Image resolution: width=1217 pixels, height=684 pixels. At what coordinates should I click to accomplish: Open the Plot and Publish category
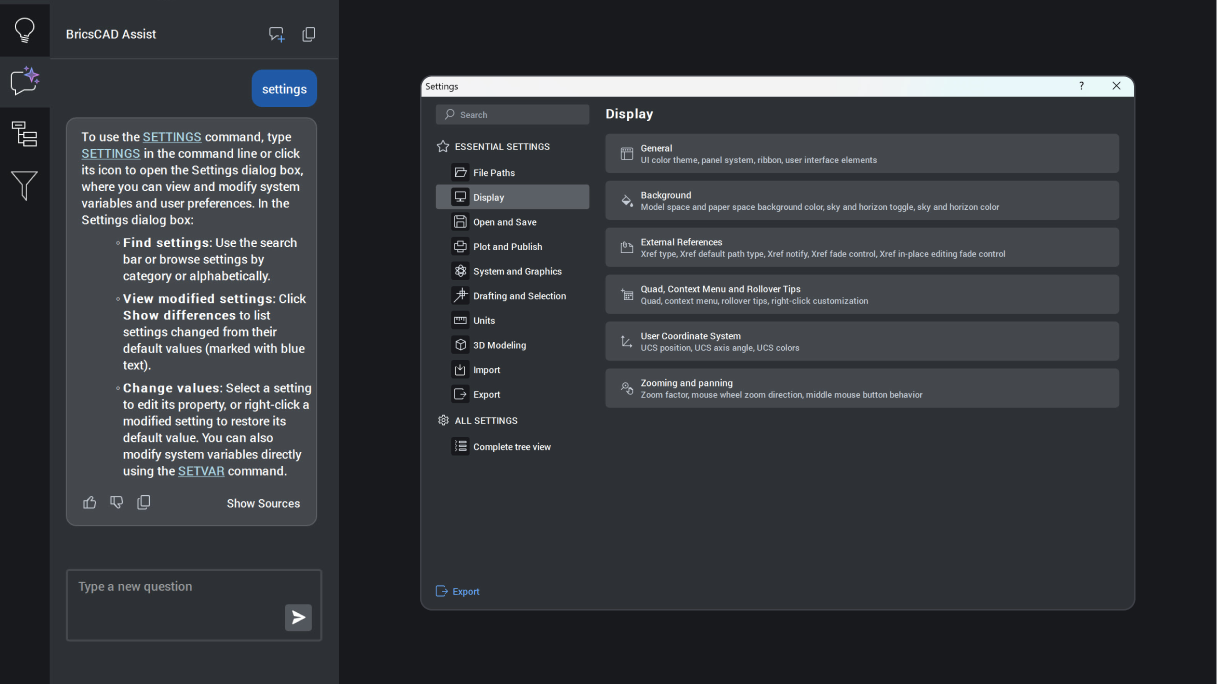coord(512,246)
